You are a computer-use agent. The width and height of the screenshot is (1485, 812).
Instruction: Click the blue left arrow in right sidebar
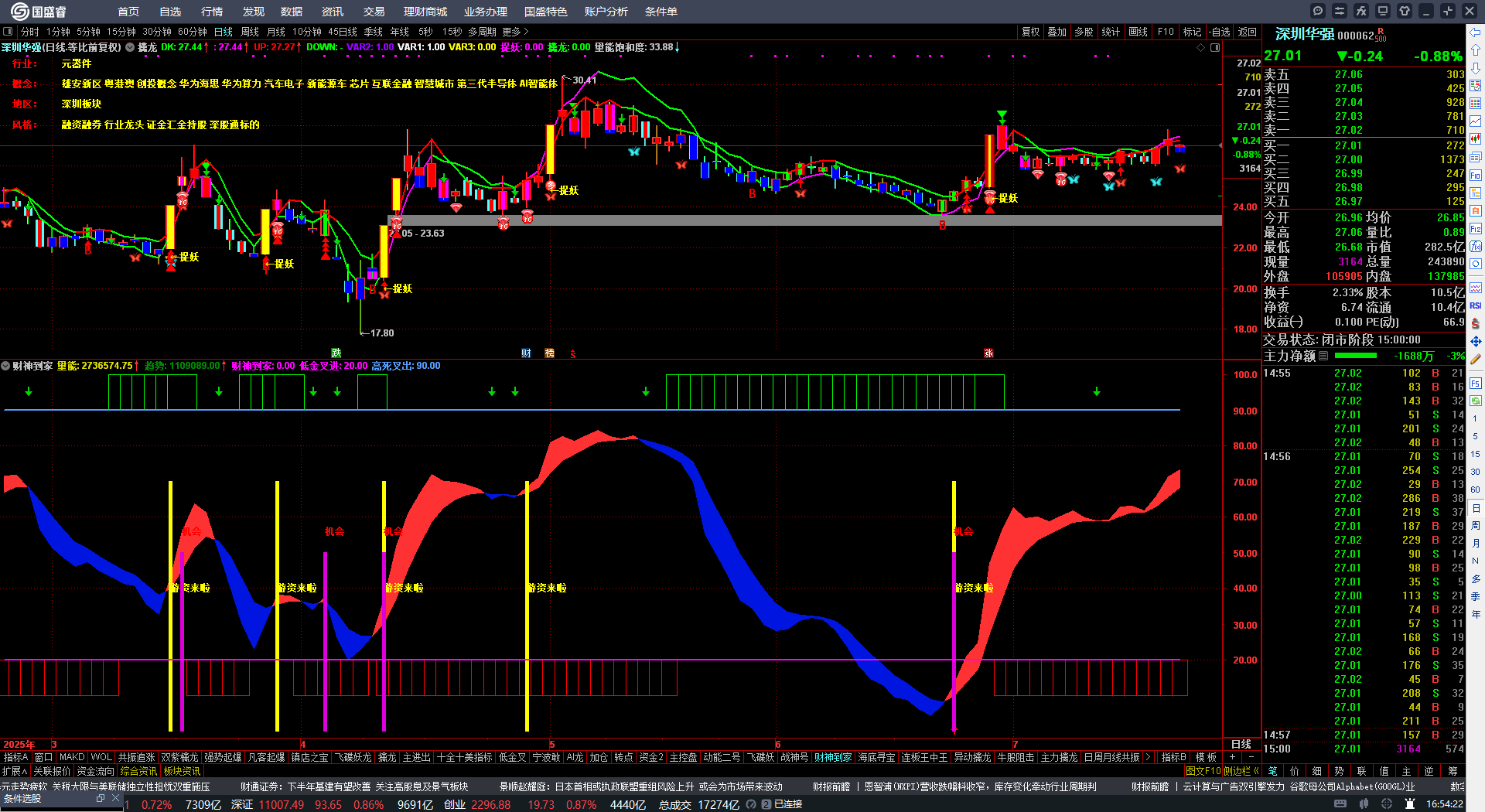pyautogui.click(x=1476, y=32)
